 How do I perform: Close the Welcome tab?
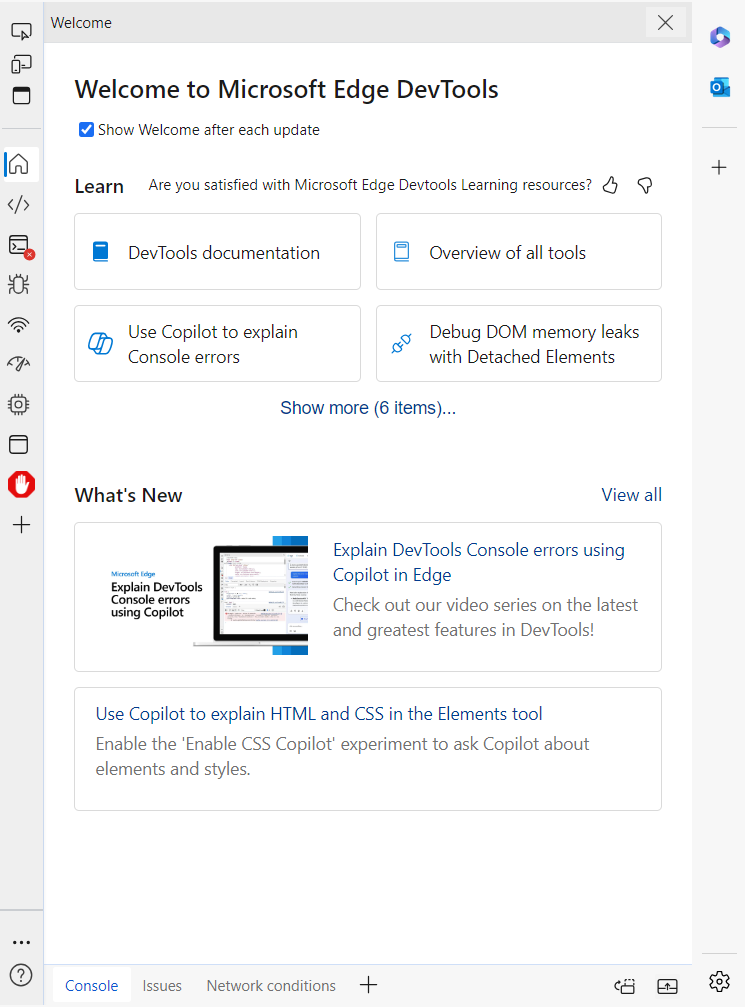click(665, 22)
